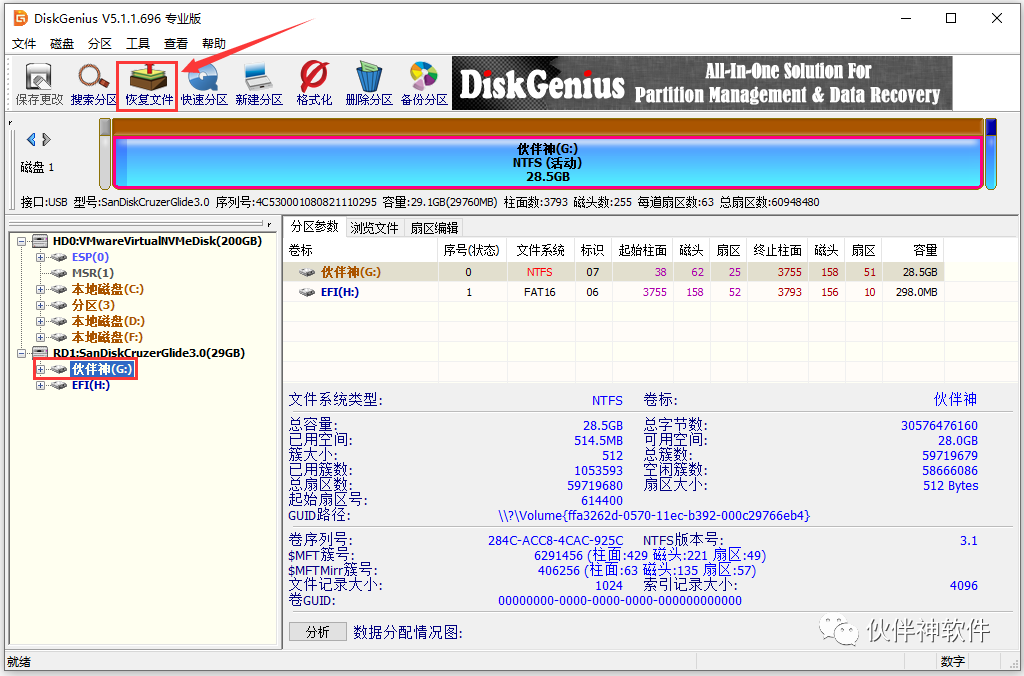Open the 分区 menu
The height and width of the screenshot is (676, 1024).
[100, 44]
